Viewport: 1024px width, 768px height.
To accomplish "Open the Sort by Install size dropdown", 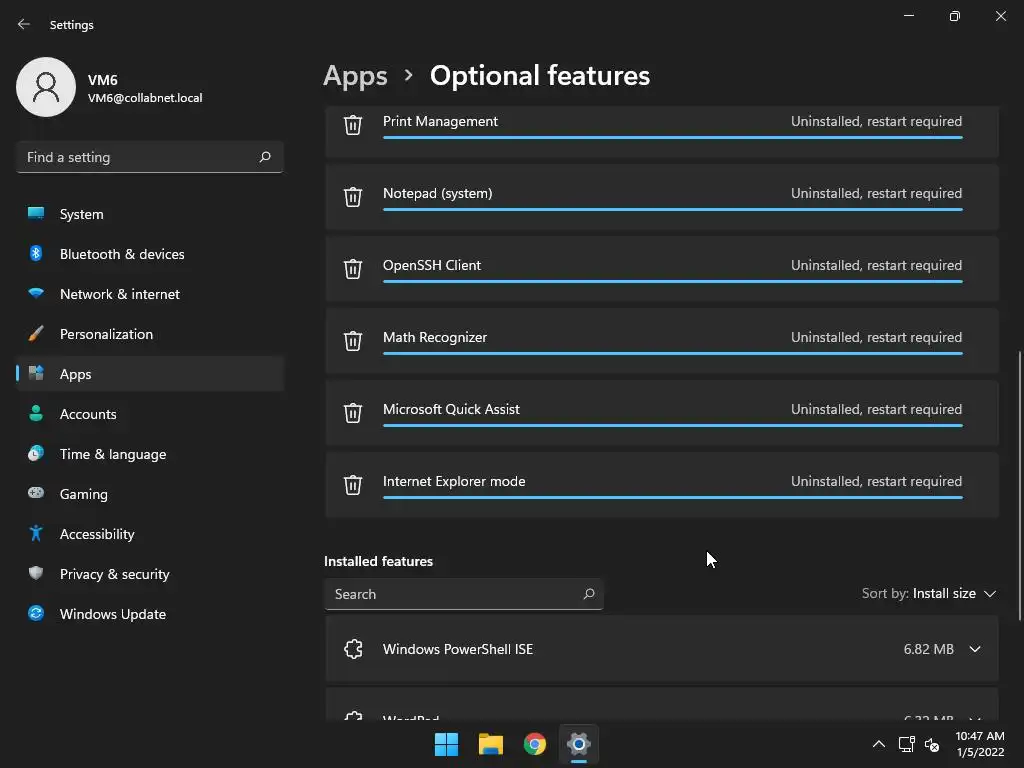I will (929, 594).
